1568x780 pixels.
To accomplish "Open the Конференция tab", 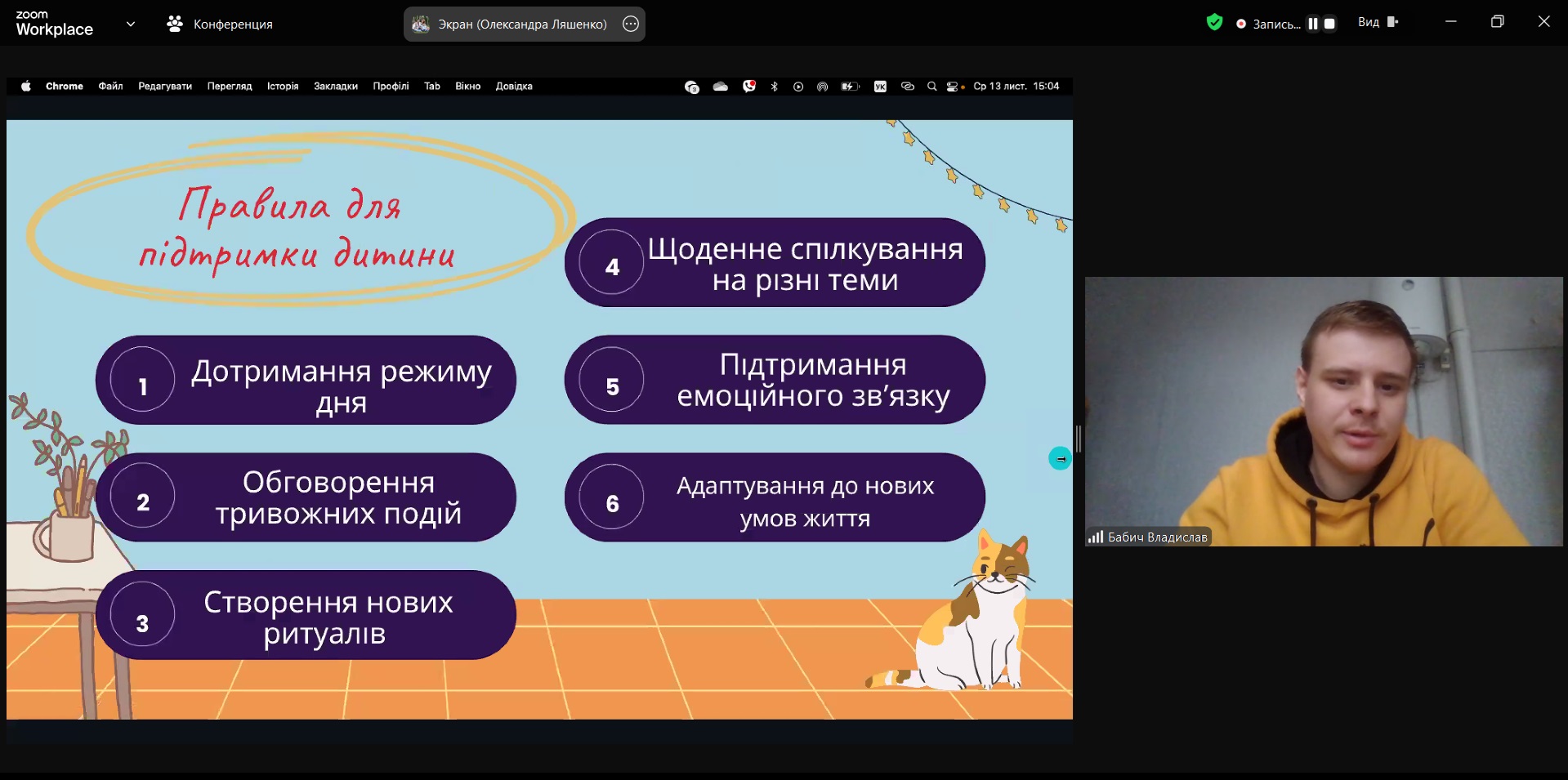I will 220,24.
